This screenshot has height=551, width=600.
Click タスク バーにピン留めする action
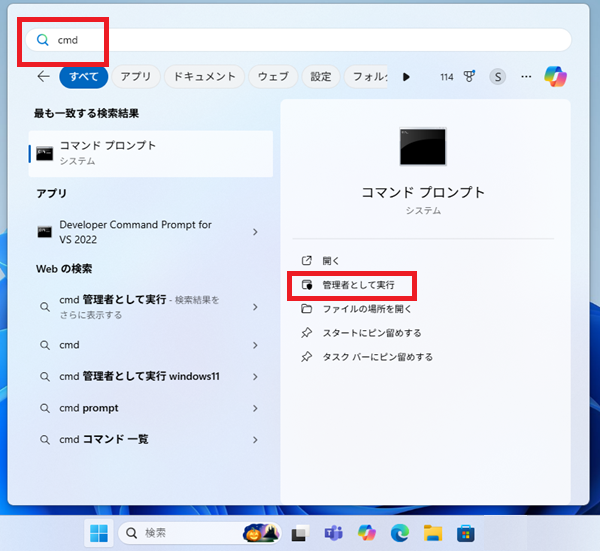coord(378,357)
